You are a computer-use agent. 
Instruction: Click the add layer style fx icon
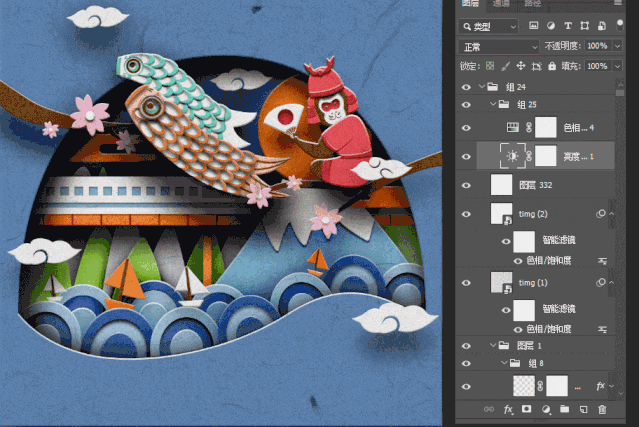[508, 409]
